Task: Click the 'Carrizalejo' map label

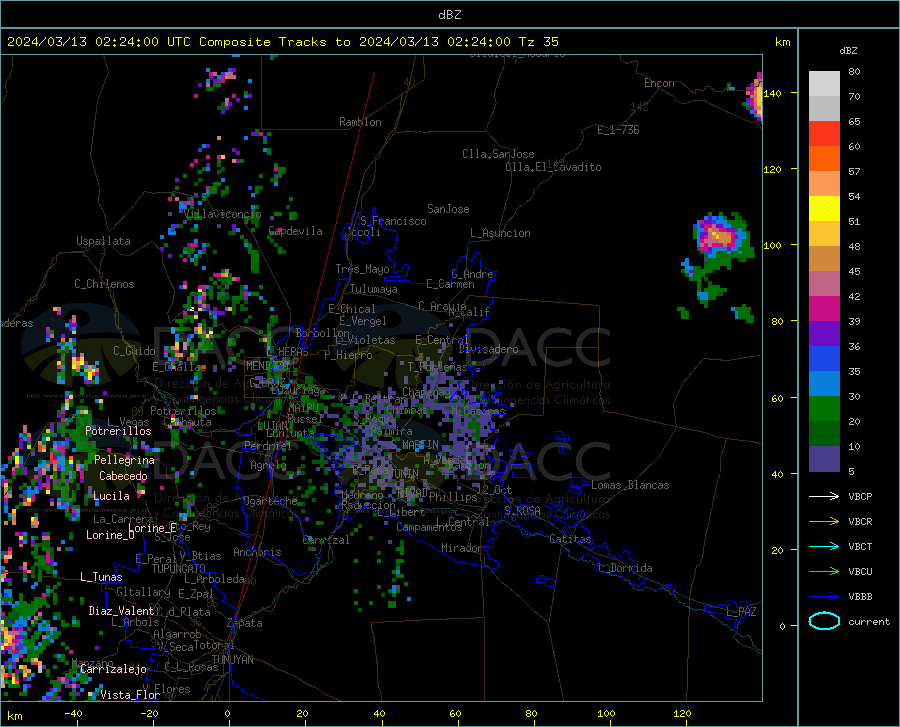Action: (113, 669)
